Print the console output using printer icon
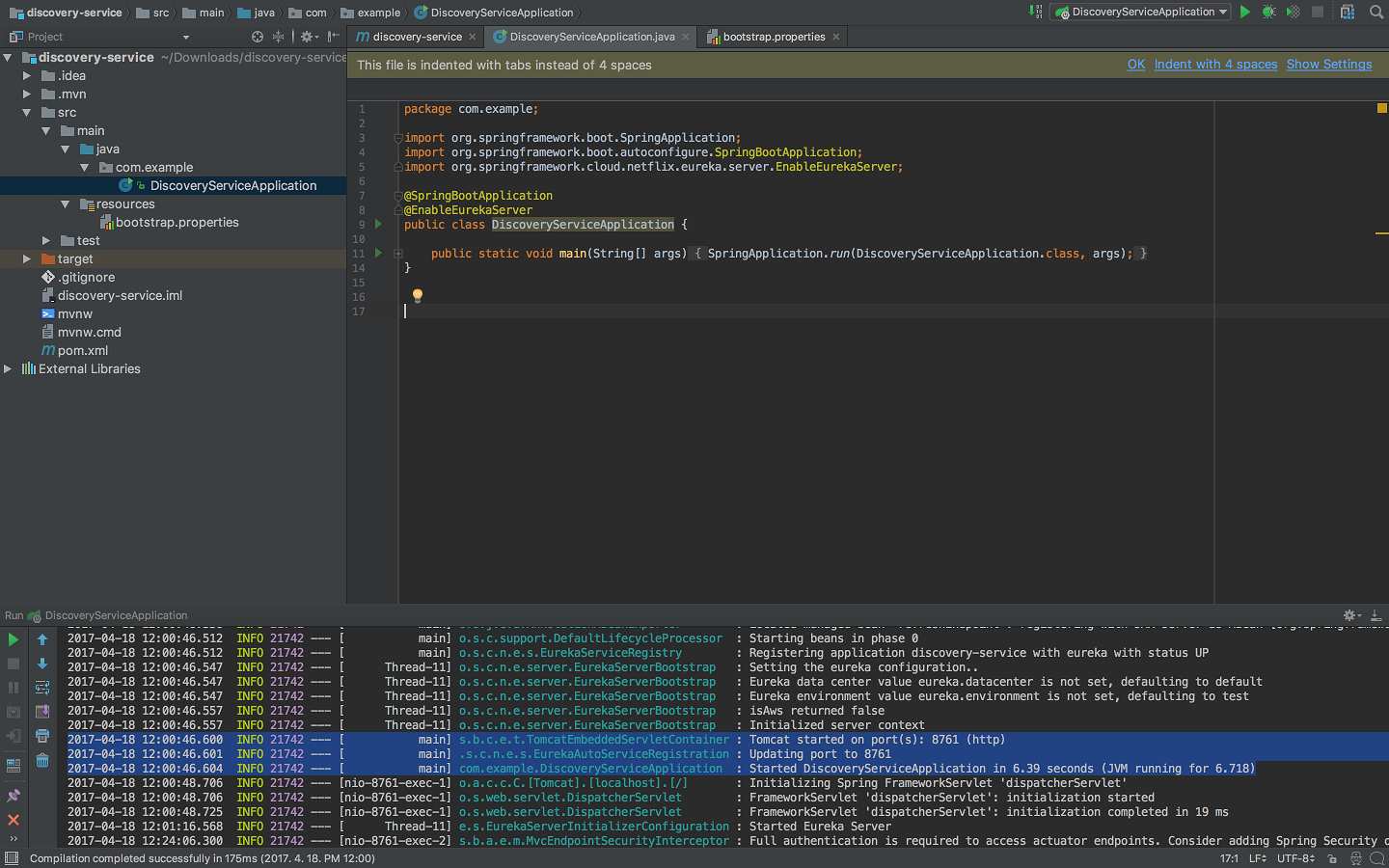The width and height of the screenshot is (1389, 868). pos(42,736)
